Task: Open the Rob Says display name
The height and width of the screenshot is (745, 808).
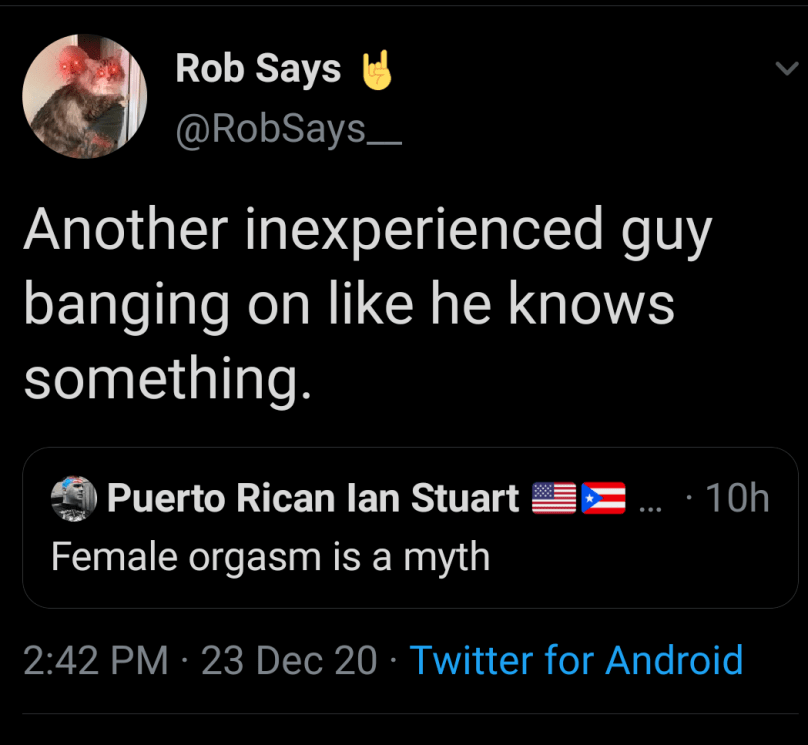Action: pos(258,69)
